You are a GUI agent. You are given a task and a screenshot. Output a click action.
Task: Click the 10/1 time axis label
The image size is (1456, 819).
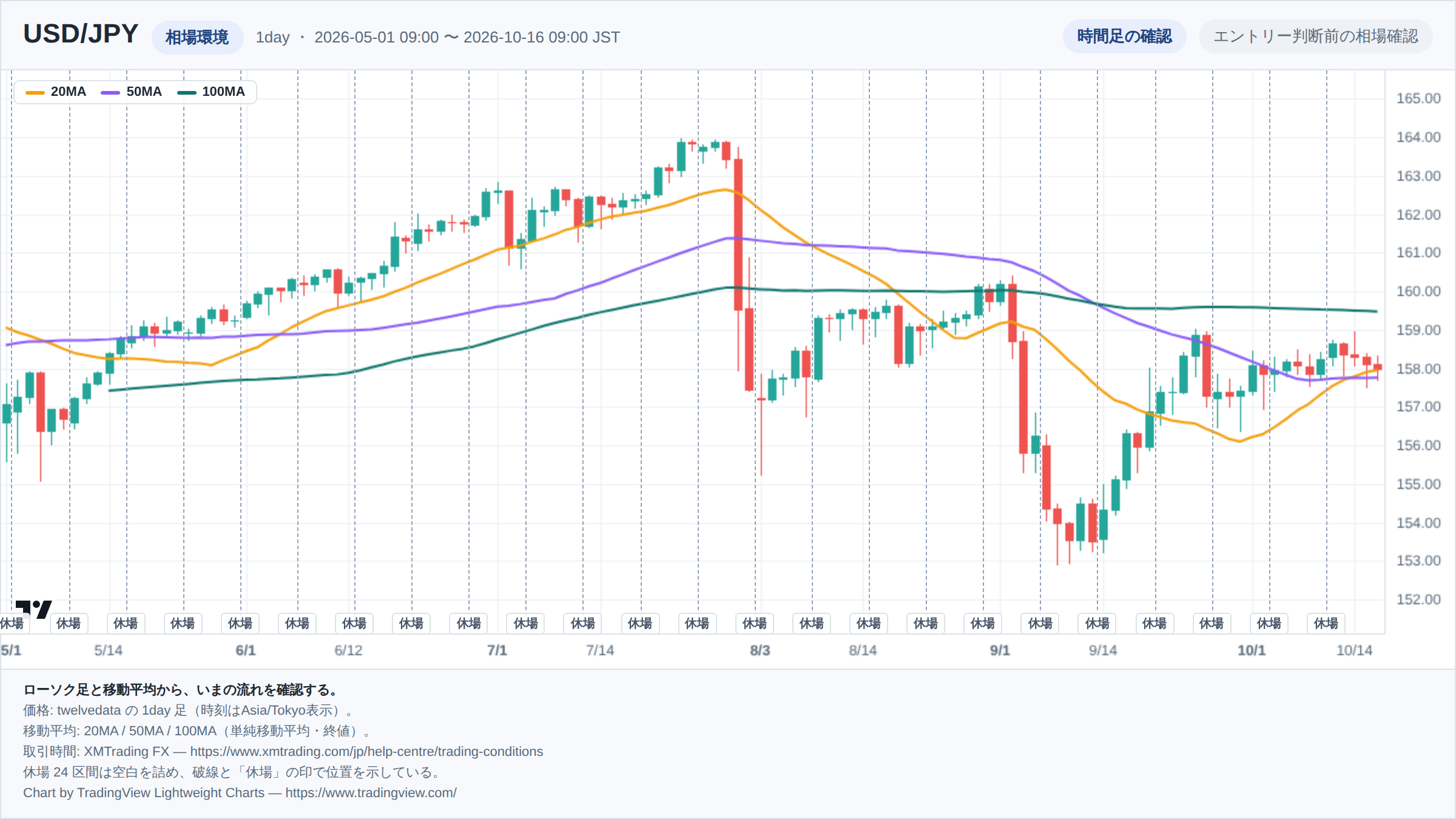pos(1252,650)
